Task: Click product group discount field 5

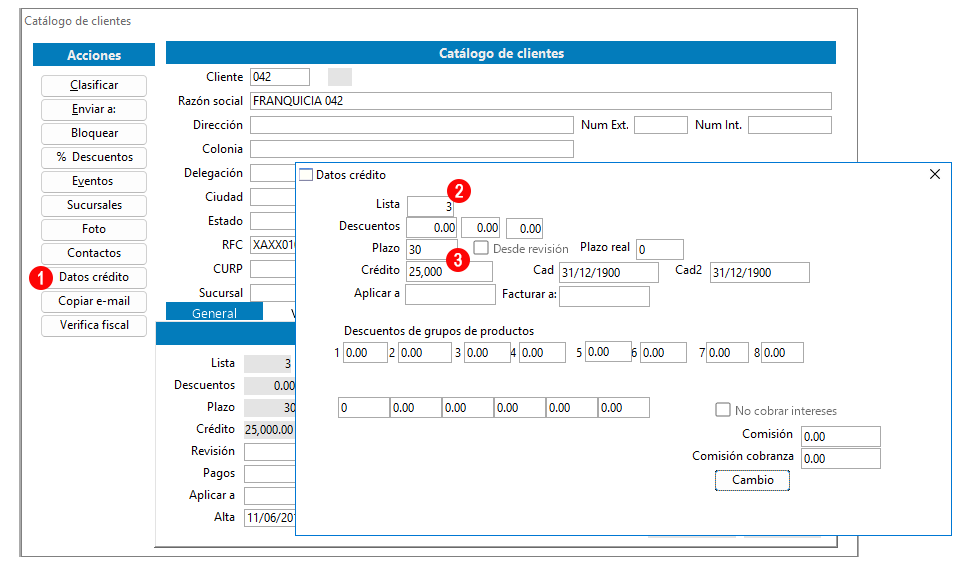Action: [608, 352]
